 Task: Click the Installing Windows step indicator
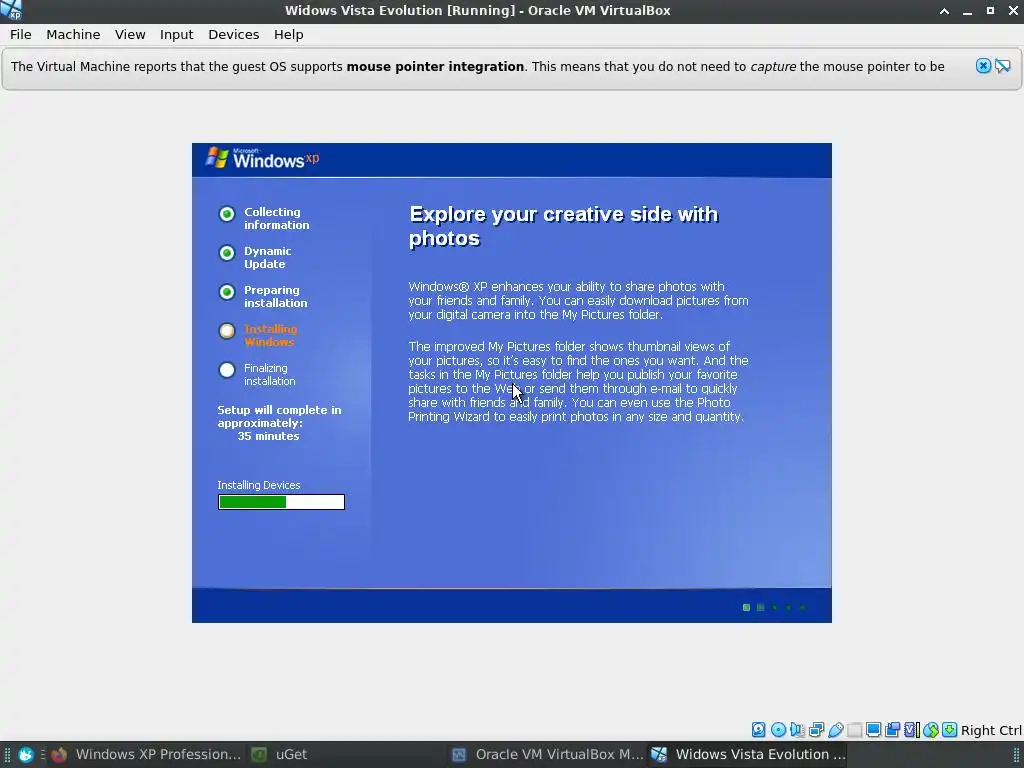click(x=227, y=331)
